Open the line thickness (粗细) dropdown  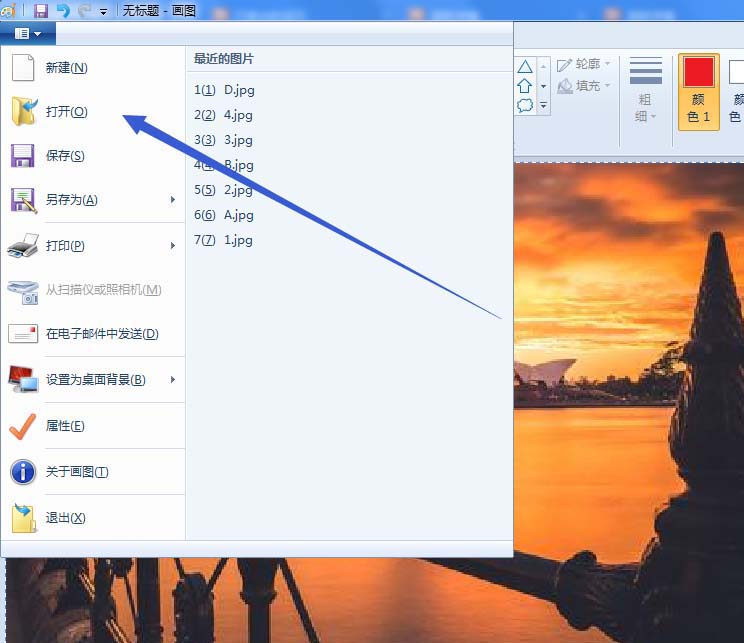click(x=645, y=90)
